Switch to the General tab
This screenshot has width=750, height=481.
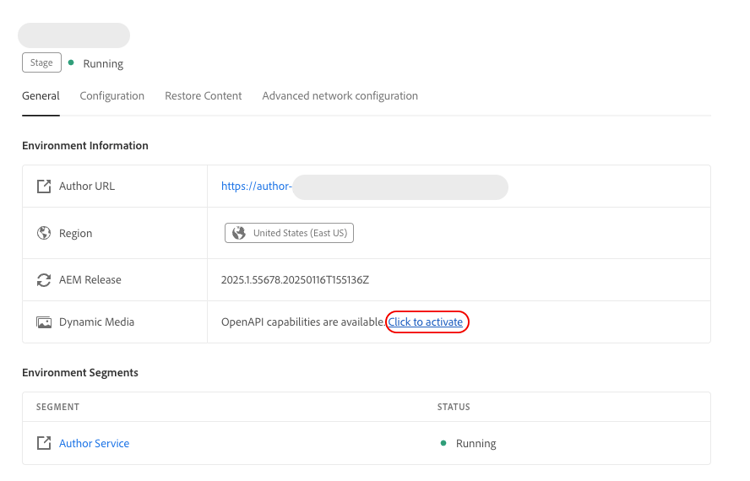pyautogui.click(x=41, y=96)
